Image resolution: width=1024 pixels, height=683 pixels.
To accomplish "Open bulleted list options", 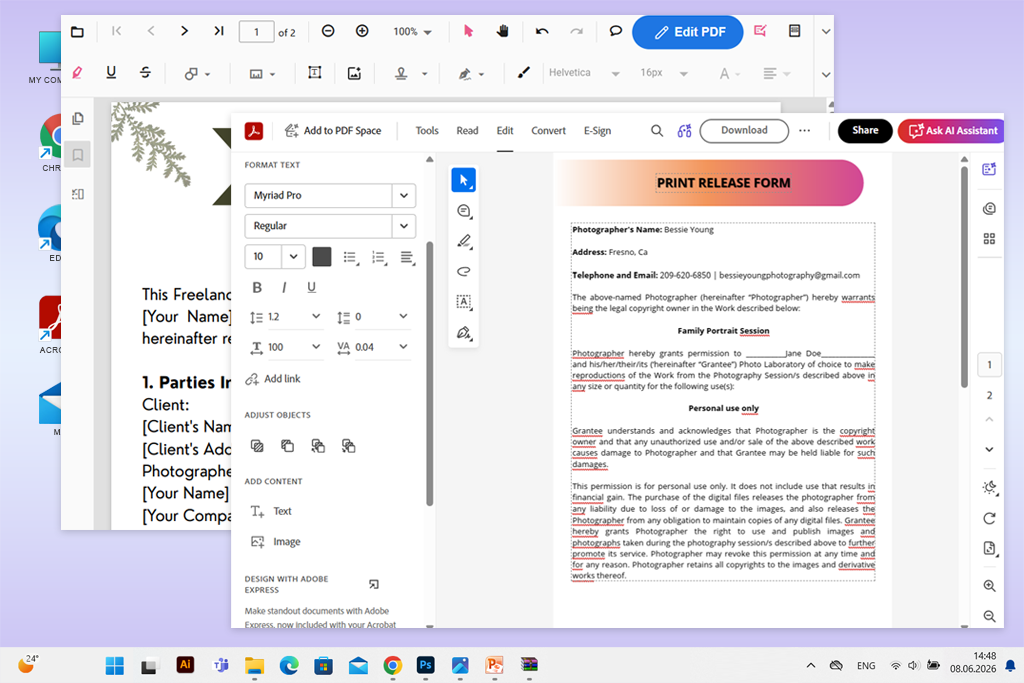I will pyautogui.click(x=351, y=257).
